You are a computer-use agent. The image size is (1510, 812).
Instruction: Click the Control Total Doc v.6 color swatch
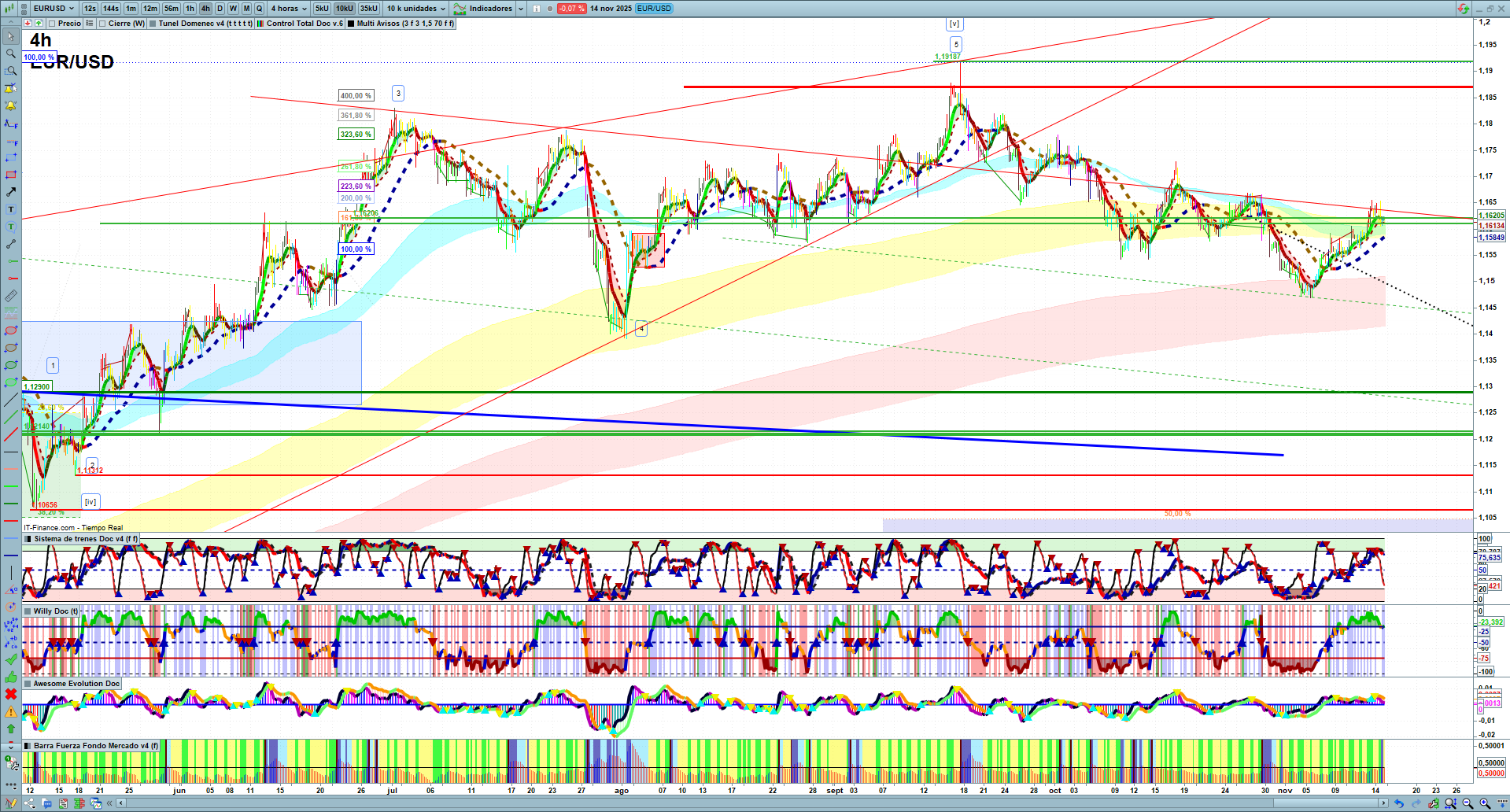(x=260, y=24)
